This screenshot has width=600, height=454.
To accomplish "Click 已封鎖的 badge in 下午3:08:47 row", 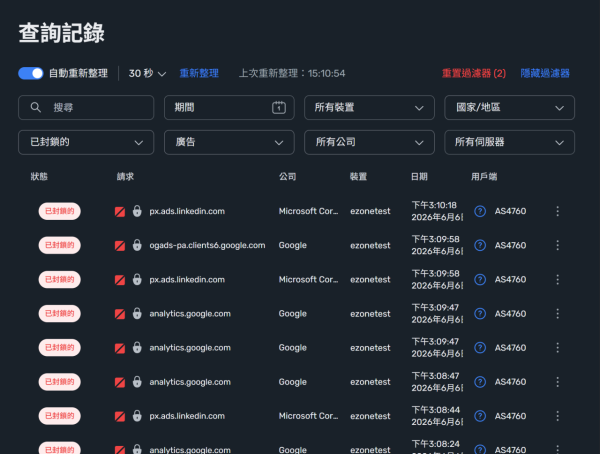I will tap(60, 382).
